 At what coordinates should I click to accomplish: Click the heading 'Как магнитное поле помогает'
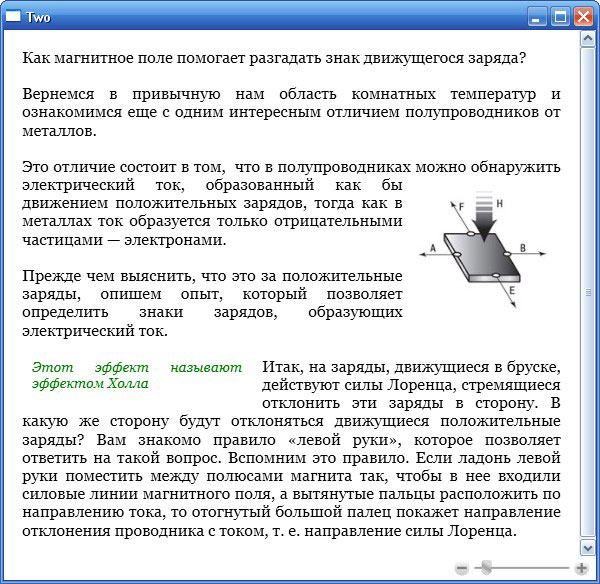coord(134,58)
